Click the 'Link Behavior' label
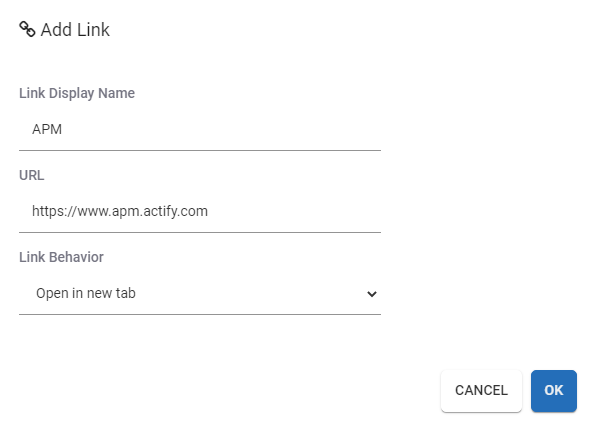The width and height of the screenshot is (595, 427). coord(61,257)
